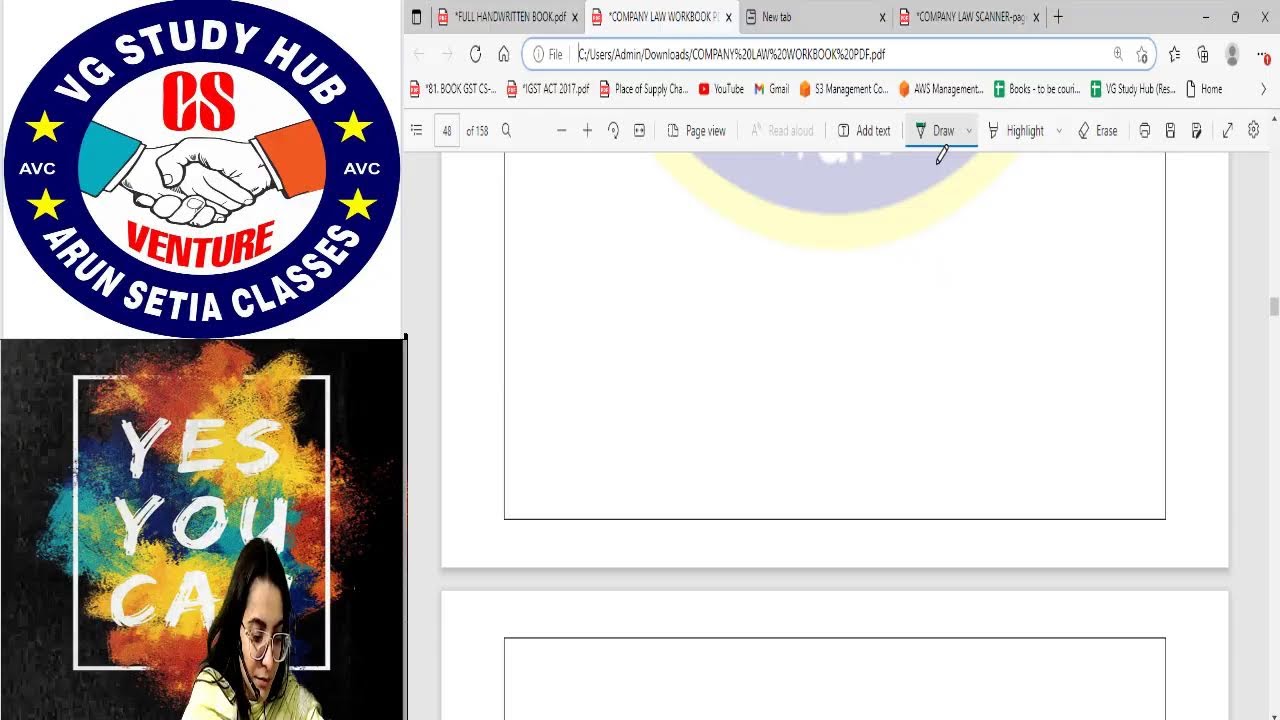Image resolution: width=1280 pixels, height=720 pixels.
Task: Open the browser profile avatar
Action: pyautogui.click(x=1232, y=54)
